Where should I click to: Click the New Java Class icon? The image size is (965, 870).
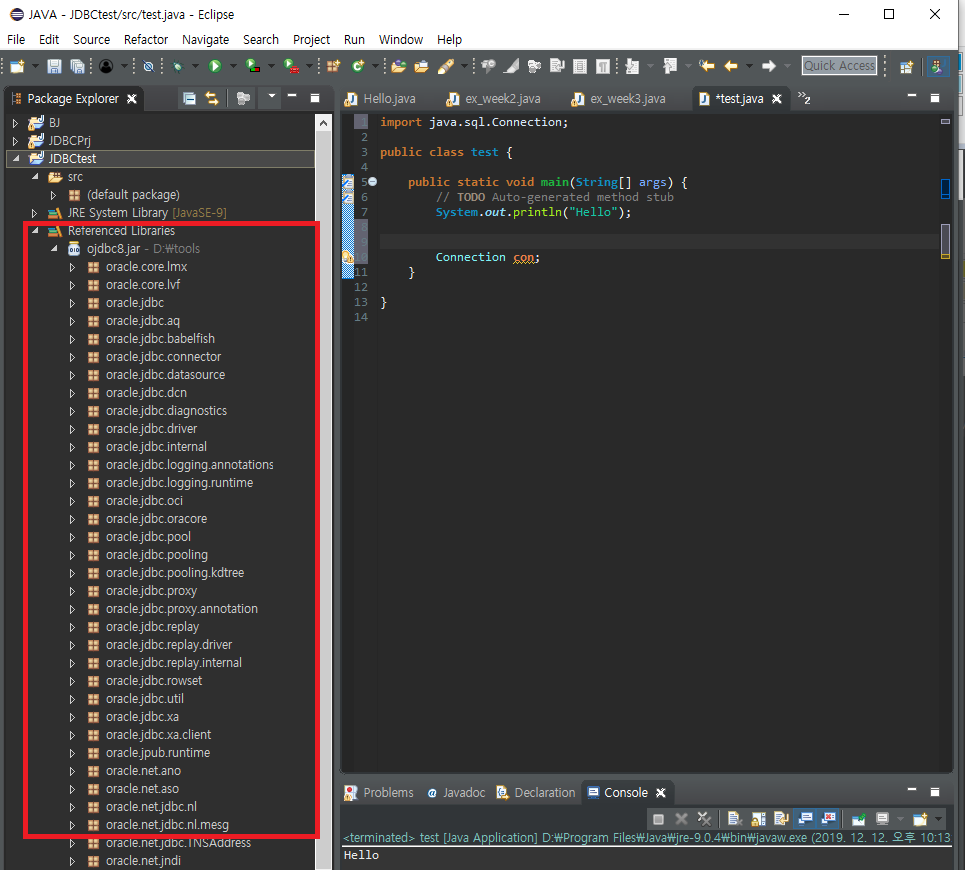pyautogui.click(x=358, y=66)
